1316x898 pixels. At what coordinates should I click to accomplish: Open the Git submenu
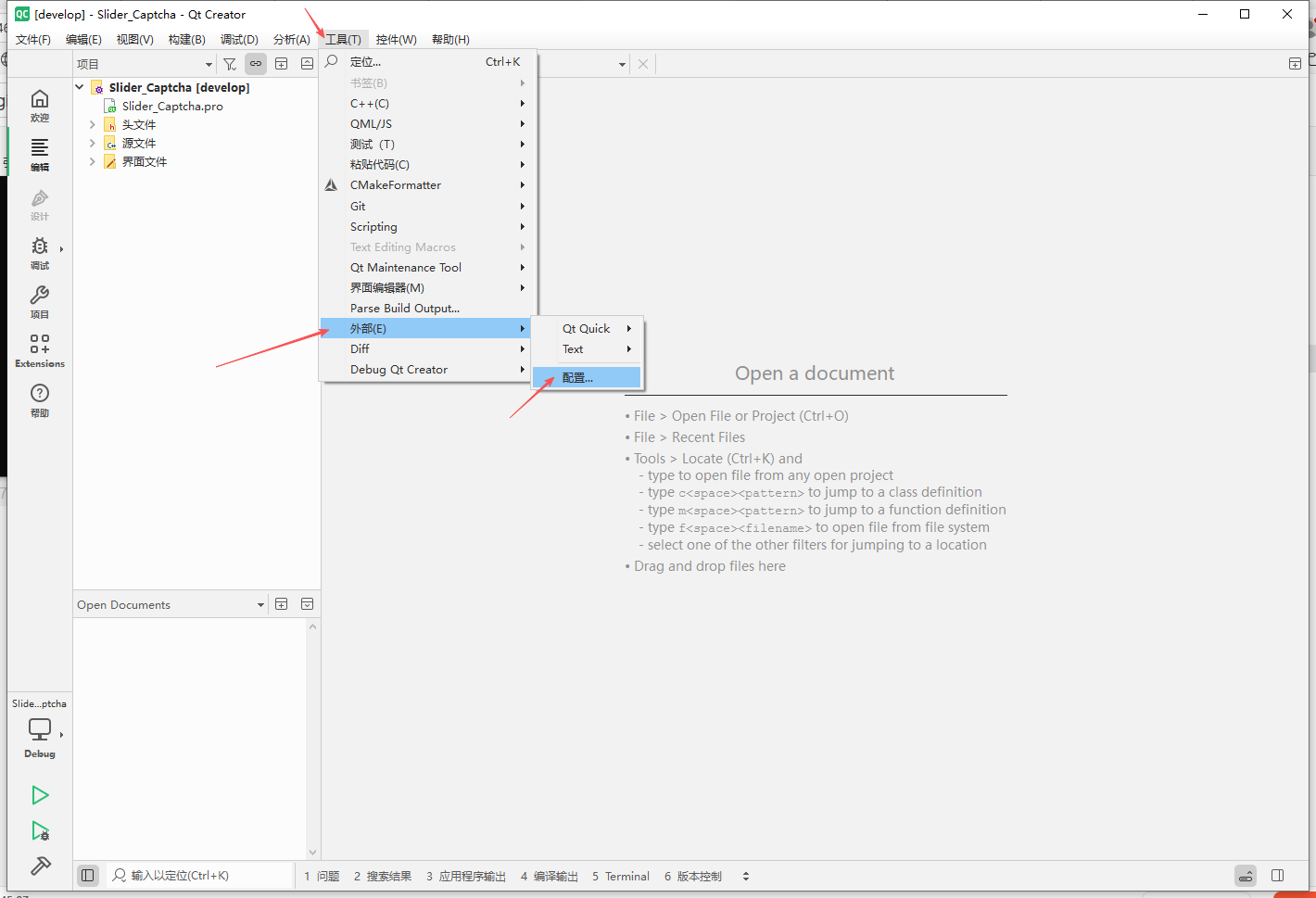pos(427,206)
